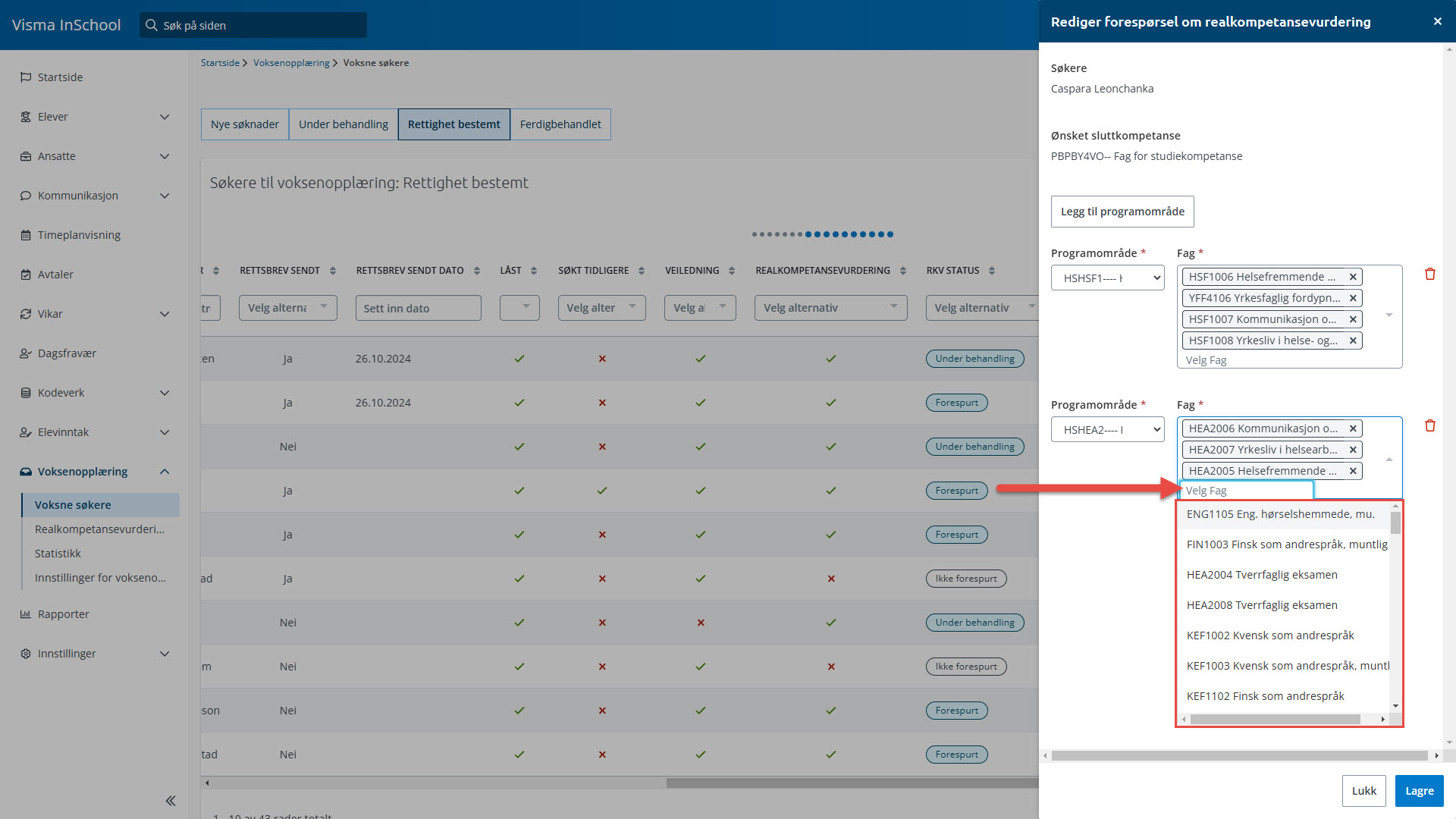Click the Ansatte briefcase icon

[x=26, y=156]
